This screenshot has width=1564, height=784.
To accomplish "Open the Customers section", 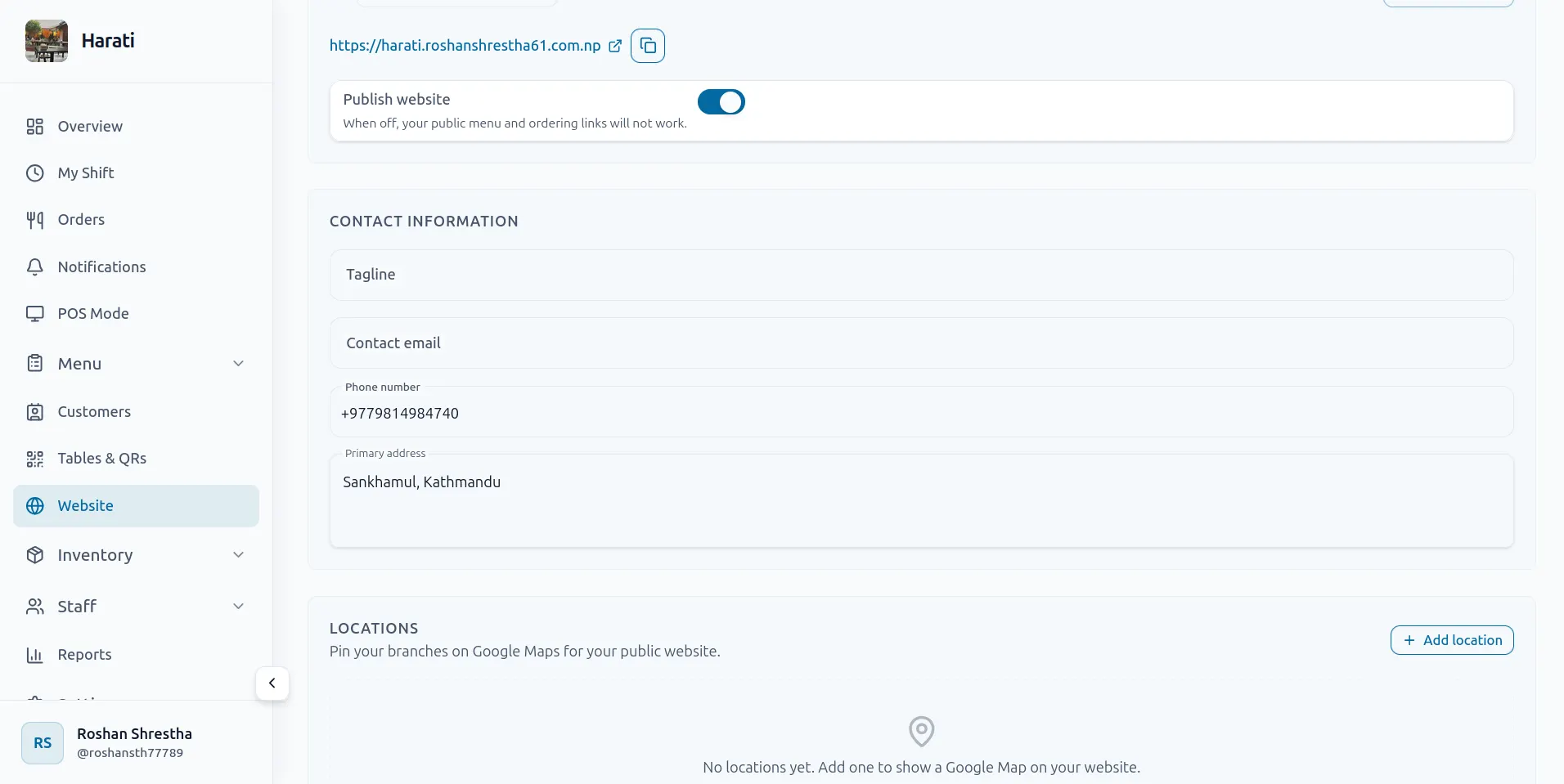I will click(136, 412).
